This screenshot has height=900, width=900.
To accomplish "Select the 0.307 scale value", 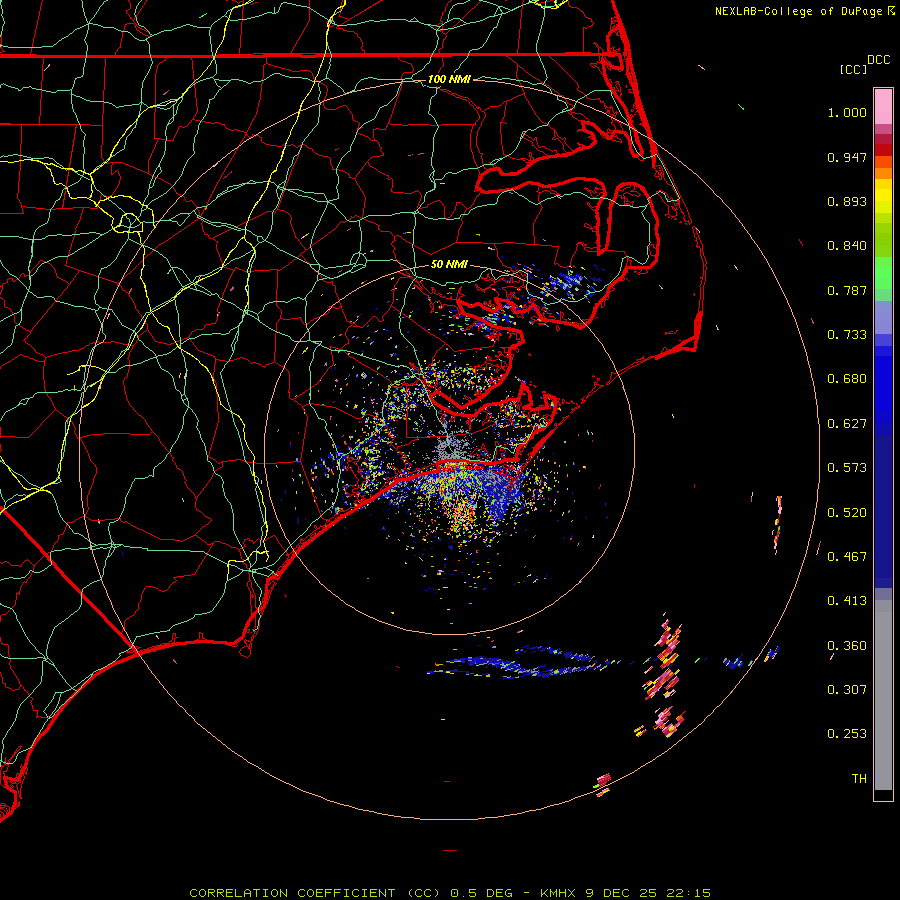I will (x=847, y=690).
